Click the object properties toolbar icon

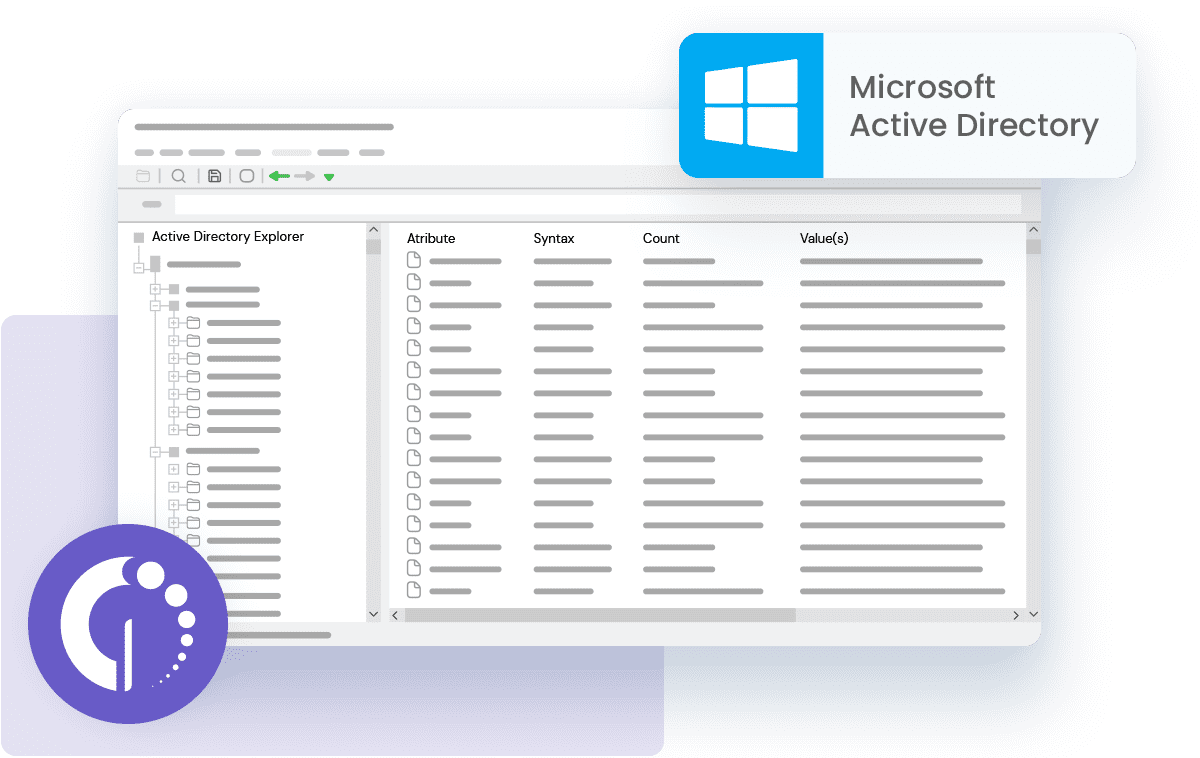click(x=247, y=175)
